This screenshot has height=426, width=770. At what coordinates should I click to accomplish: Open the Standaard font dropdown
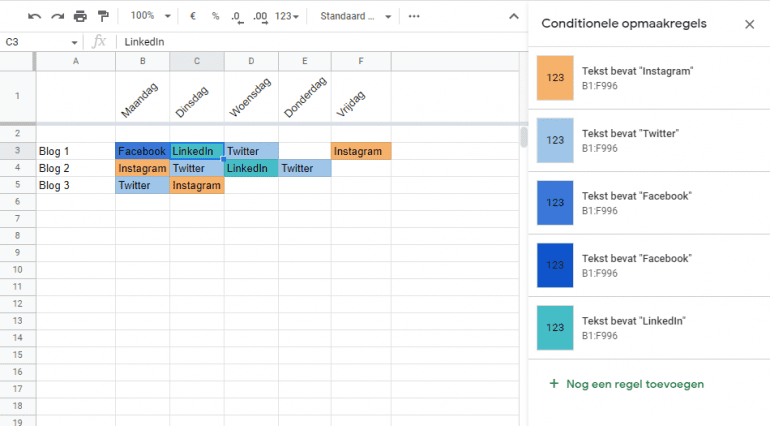[356, 16]
